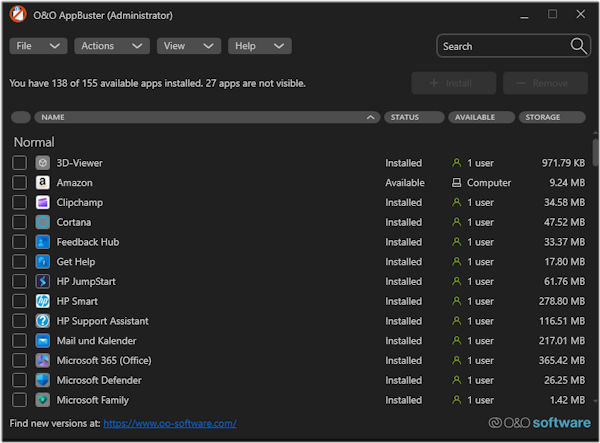600x443 pixels.
Task: Check the Mail und Kalender checkbox
Action: click(x=20, y=341)
